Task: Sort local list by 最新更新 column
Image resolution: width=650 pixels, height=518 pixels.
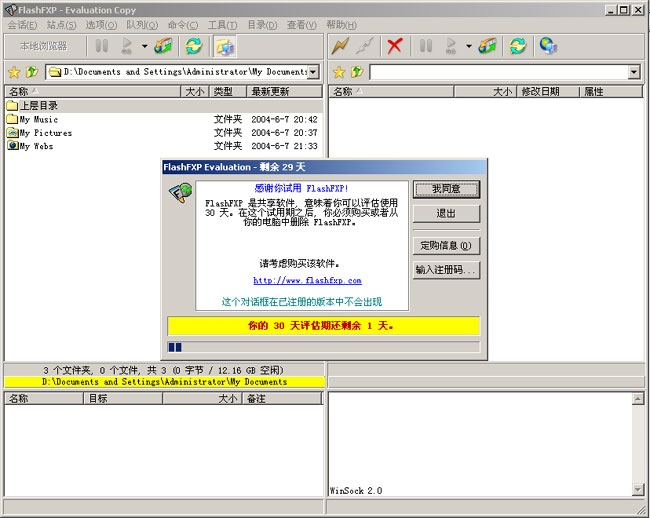Action: pyautogui.click(x=284, y=92)
